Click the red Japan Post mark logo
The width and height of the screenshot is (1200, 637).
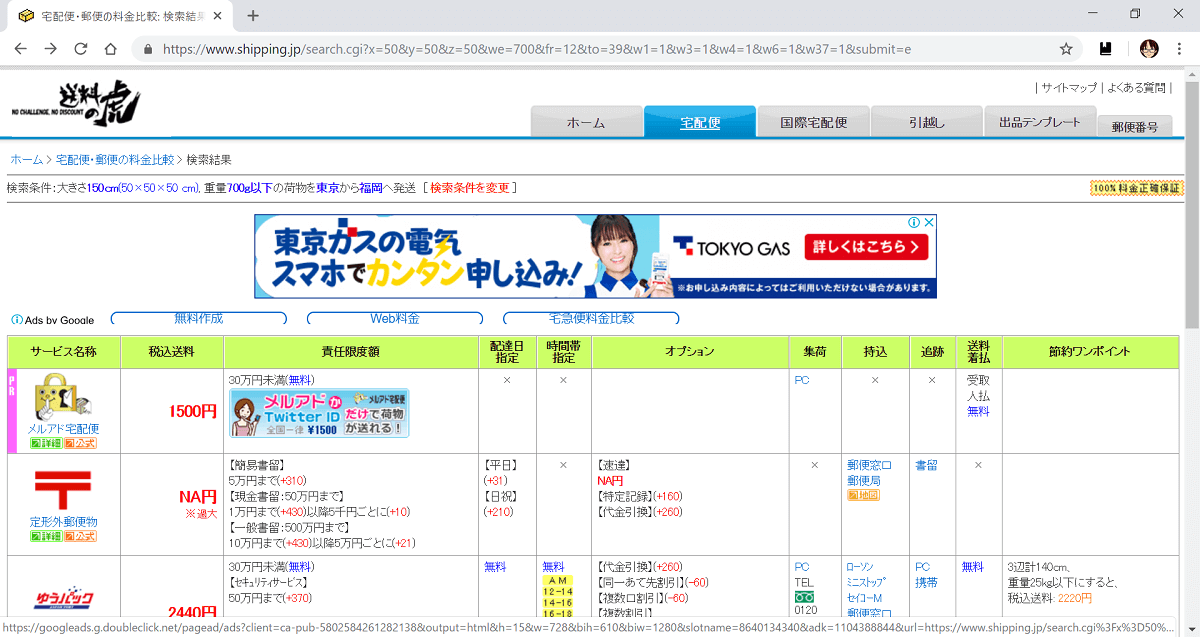[62, 491]
